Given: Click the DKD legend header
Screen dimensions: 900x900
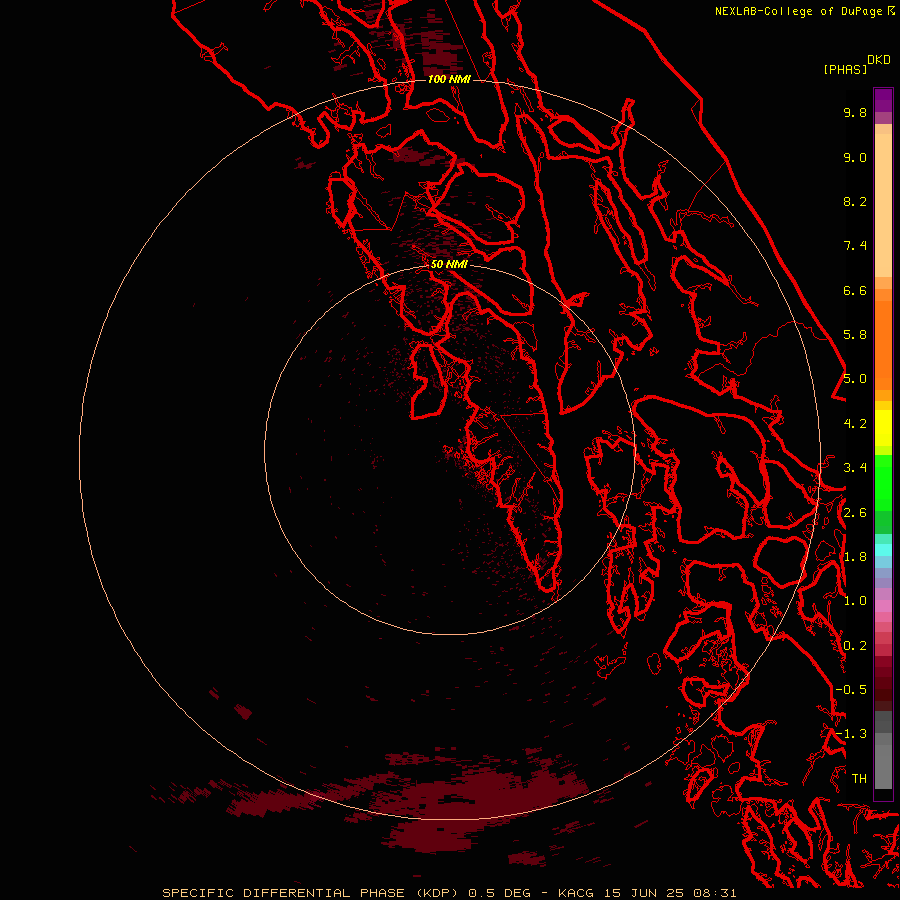Looking at the screenshot, I should [x=878, y=60].
